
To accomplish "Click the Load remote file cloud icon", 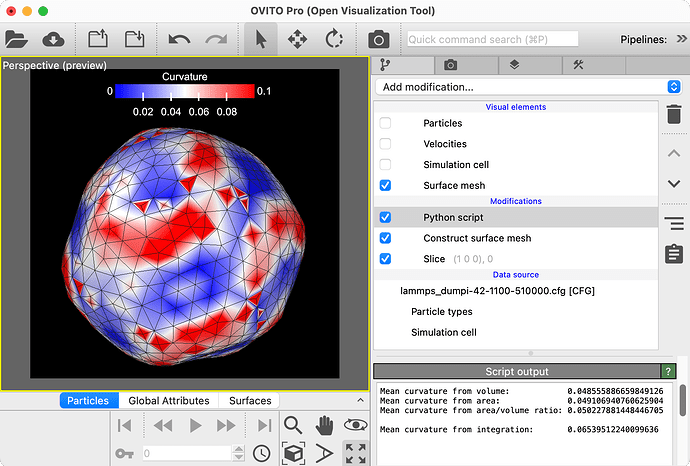I will coord(53,40).
